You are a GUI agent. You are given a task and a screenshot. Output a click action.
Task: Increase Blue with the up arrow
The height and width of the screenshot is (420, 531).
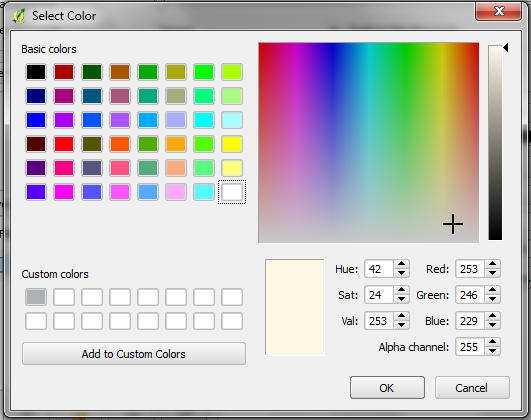493,316
